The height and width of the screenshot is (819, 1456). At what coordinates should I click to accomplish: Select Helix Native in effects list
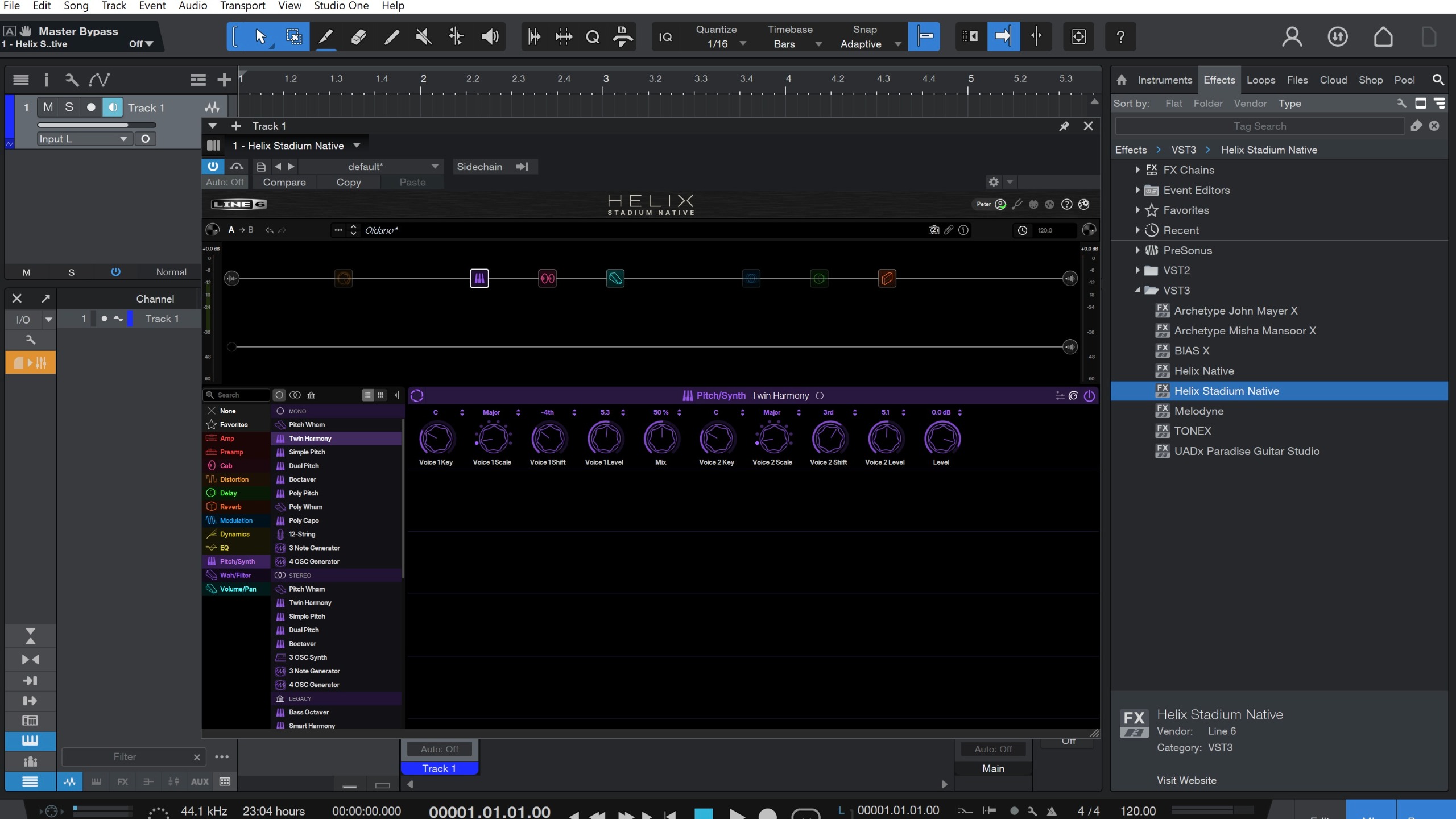pyautogui.click(x=1203, y=371)
